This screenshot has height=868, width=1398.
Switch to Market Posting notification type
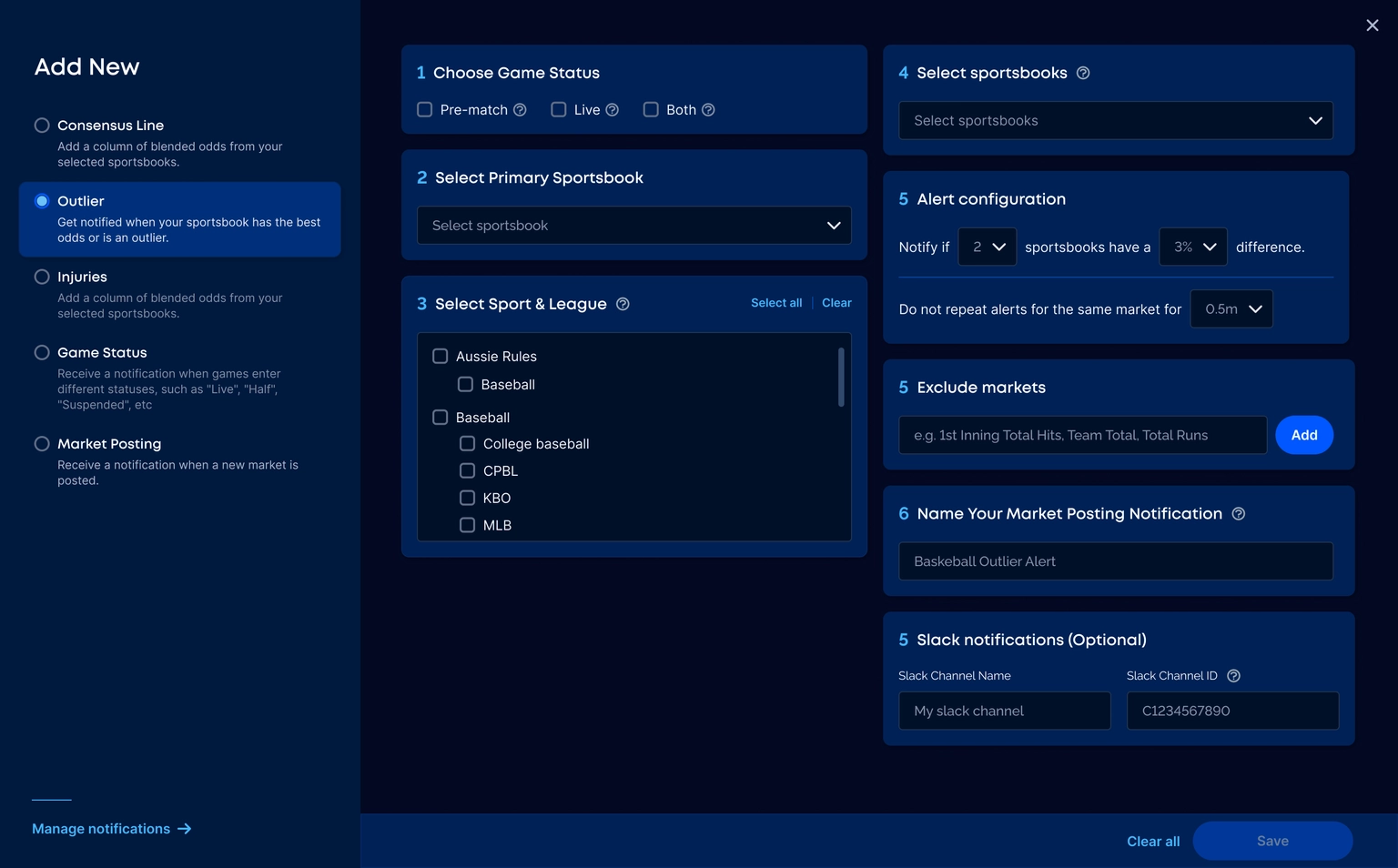[x=42, y=444]
